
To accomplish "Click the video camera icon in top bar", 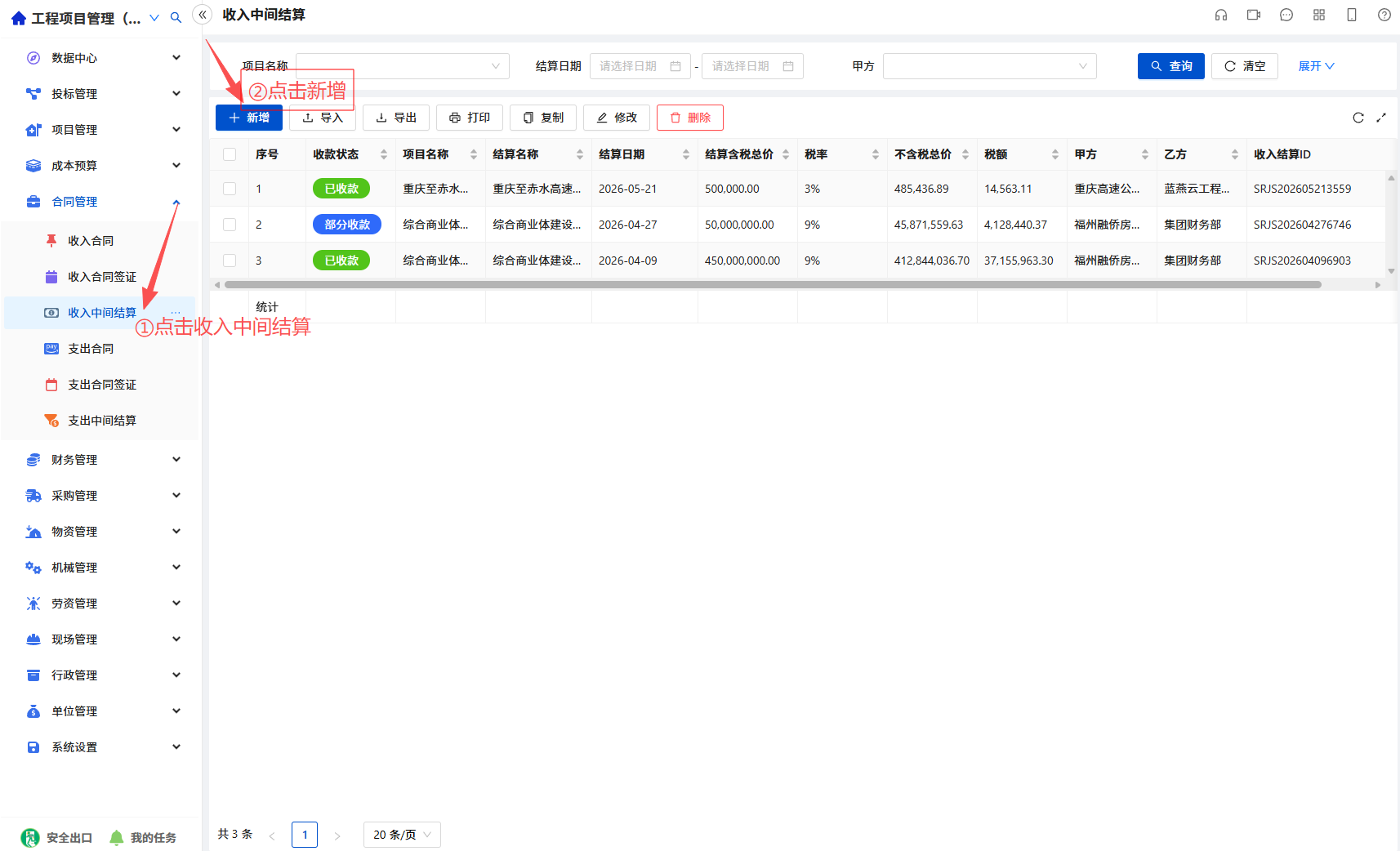I will pyautogui.click(x=1254, y=15).
